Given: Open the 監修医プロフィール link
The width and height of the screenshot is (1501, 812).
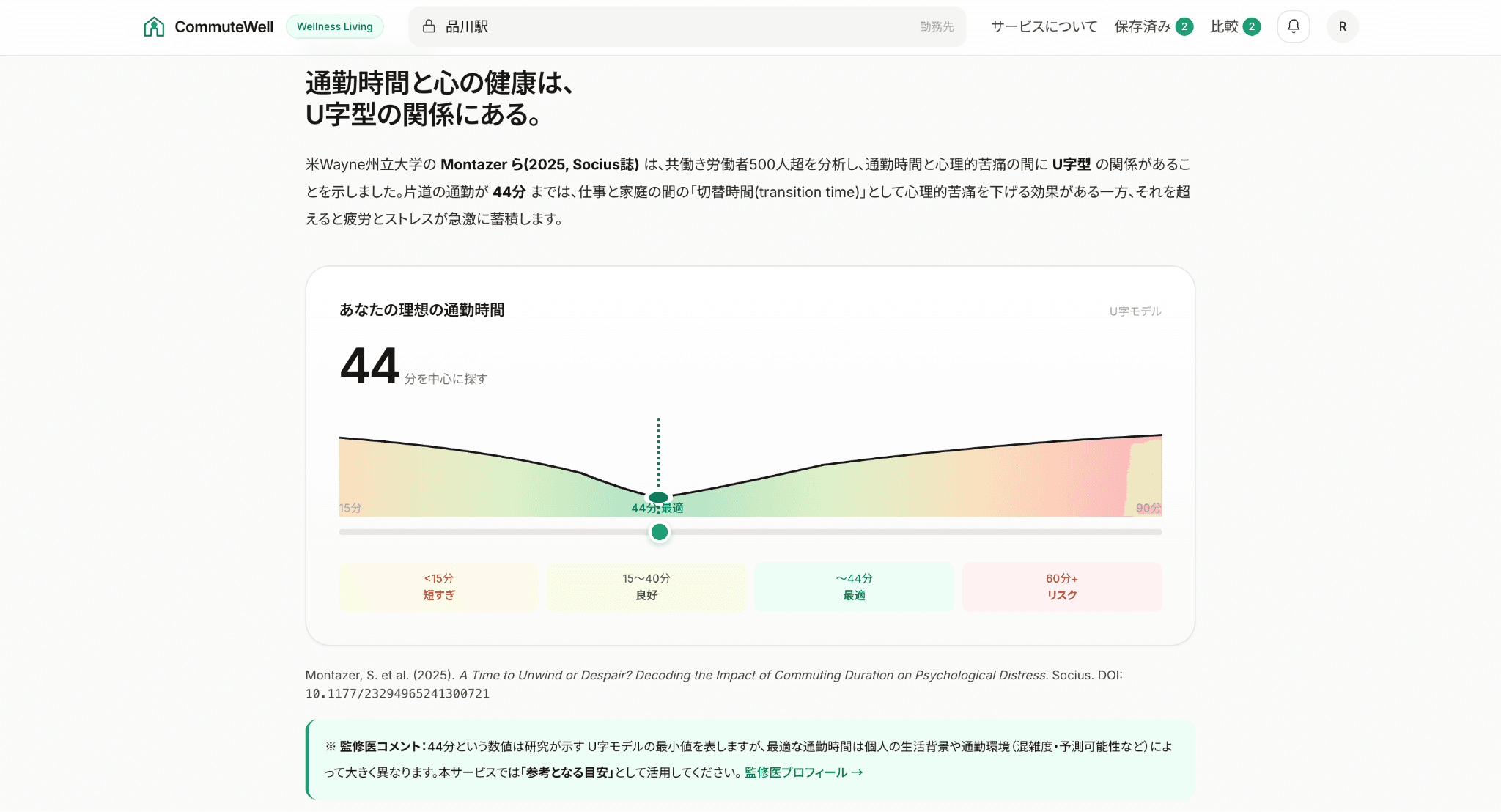Looking at the screenshot, I should 803,772.
